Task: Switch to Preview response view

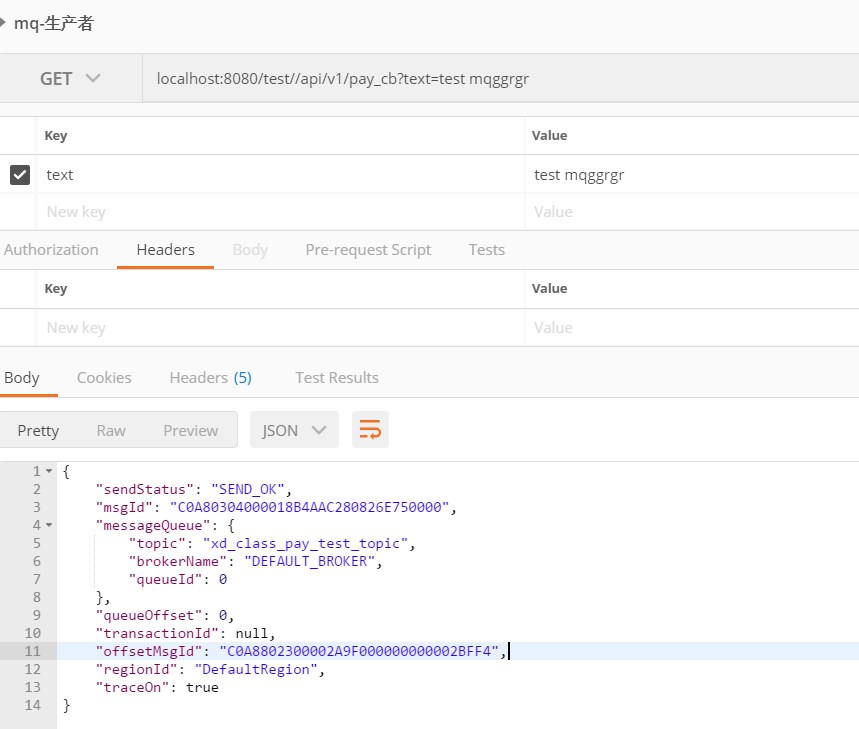Action: click(190, 429)
